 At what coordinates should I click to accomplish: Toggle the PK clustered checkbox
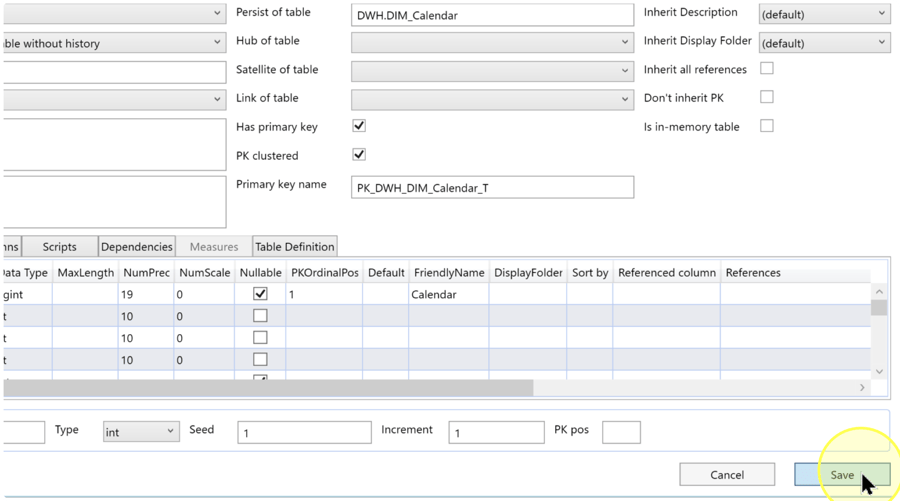click(359, 154)
